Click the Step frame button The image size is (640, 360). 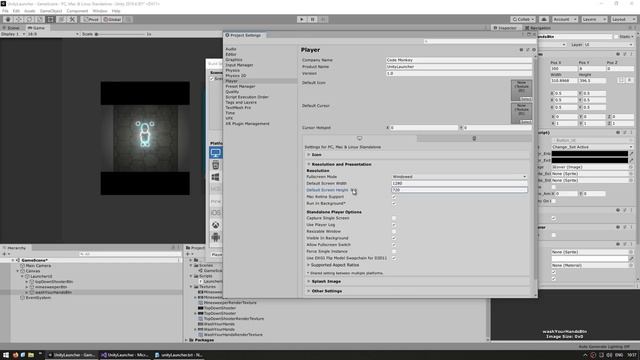[323, 19]
